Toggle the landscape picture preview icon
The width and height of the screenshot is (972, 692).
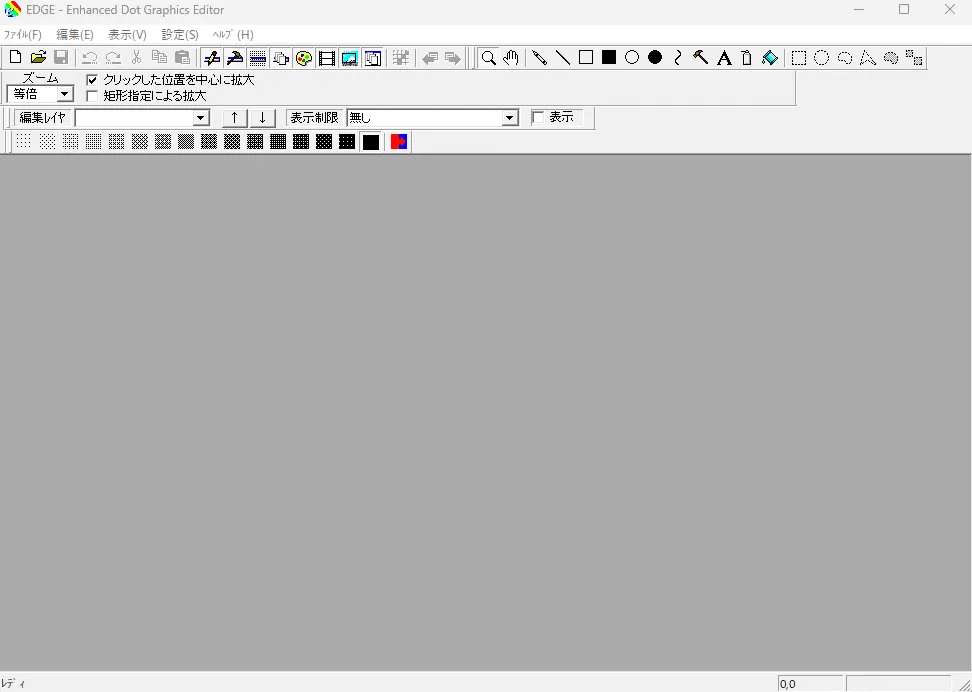pyautogui.click(x=350, y=58)
